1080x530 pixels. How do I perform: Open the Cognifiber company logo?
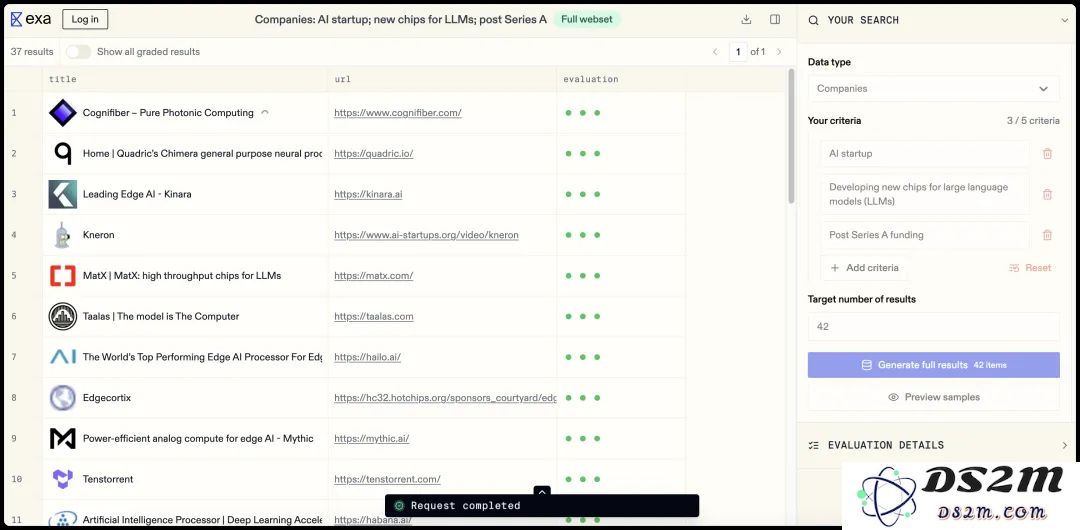(x=63, y=112)
